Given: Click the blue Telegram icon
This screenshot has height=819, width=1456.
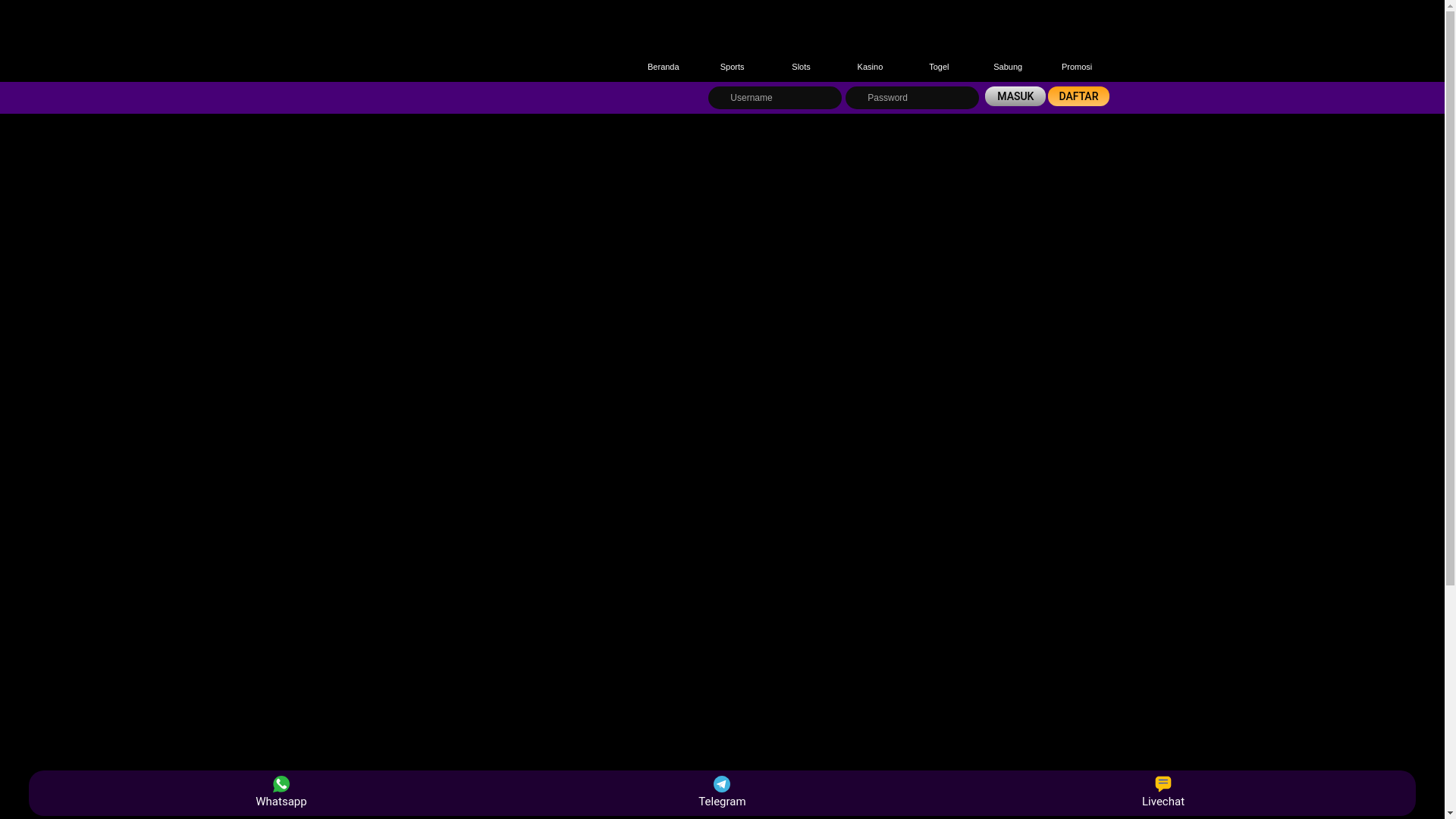Looking at the screenshot, I should [722, 784].
